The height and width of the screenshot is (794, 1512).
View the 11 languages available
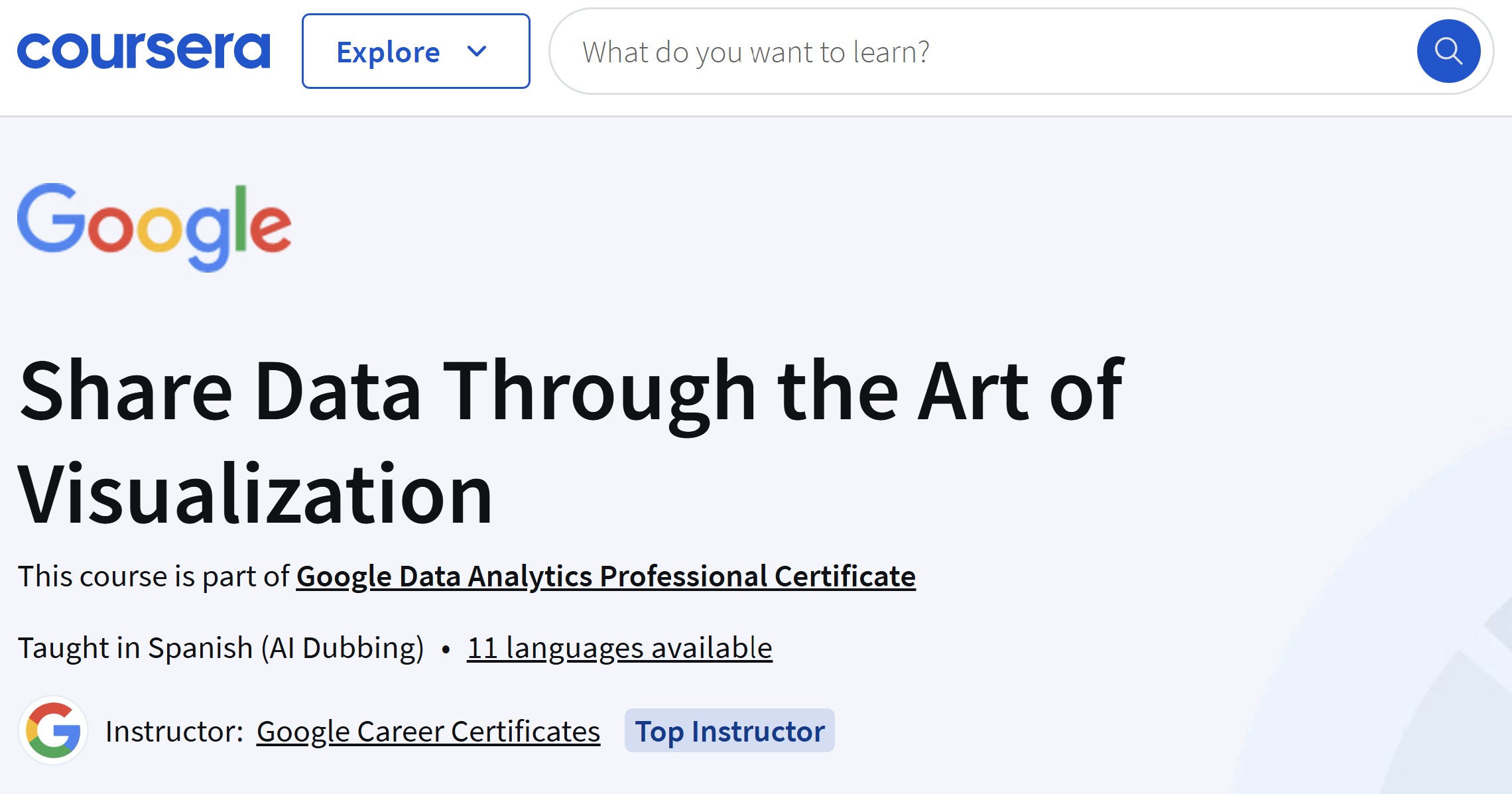pyautogui.click(x=619, y=647)
